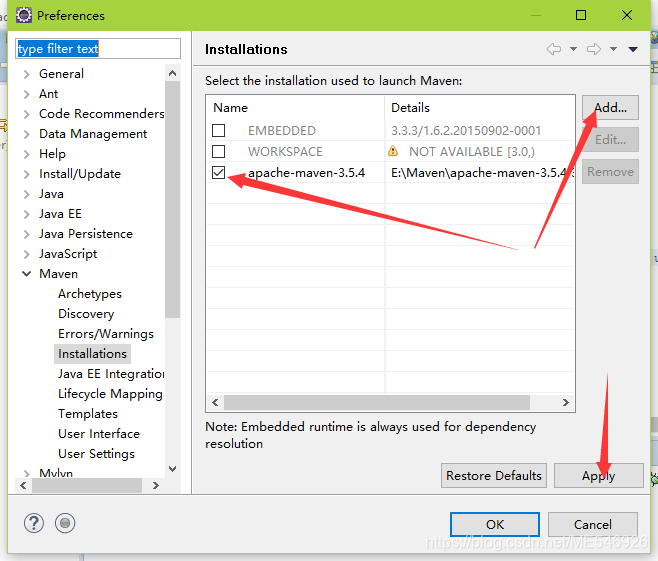This screenshot has height=561, width=658.
Task: Select Archetypes under Maven
Action: (90, 294)
